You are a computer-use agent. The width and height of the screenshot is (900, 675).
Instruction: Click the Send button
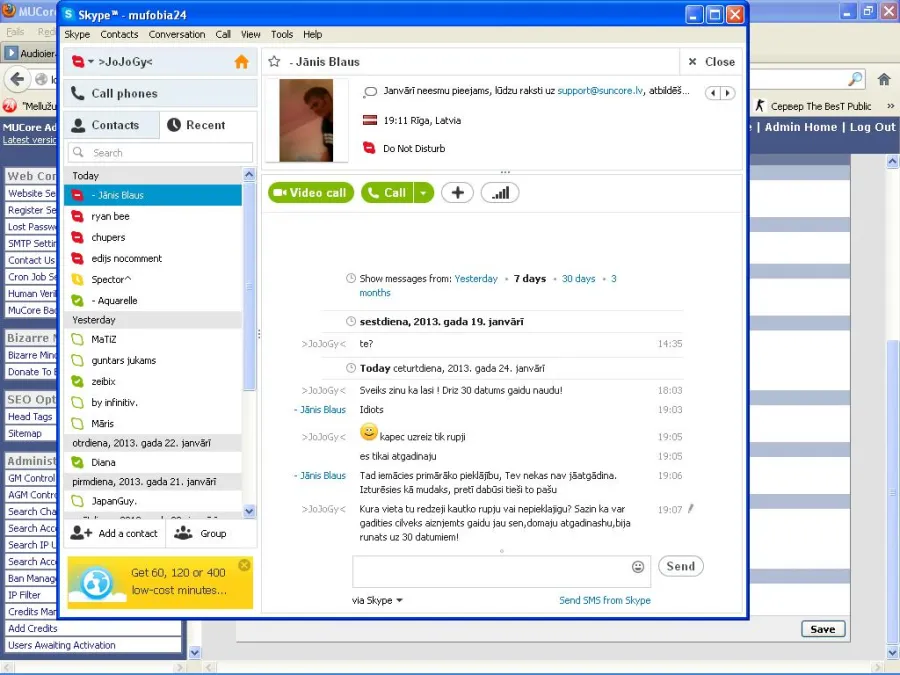click(681, 567)
